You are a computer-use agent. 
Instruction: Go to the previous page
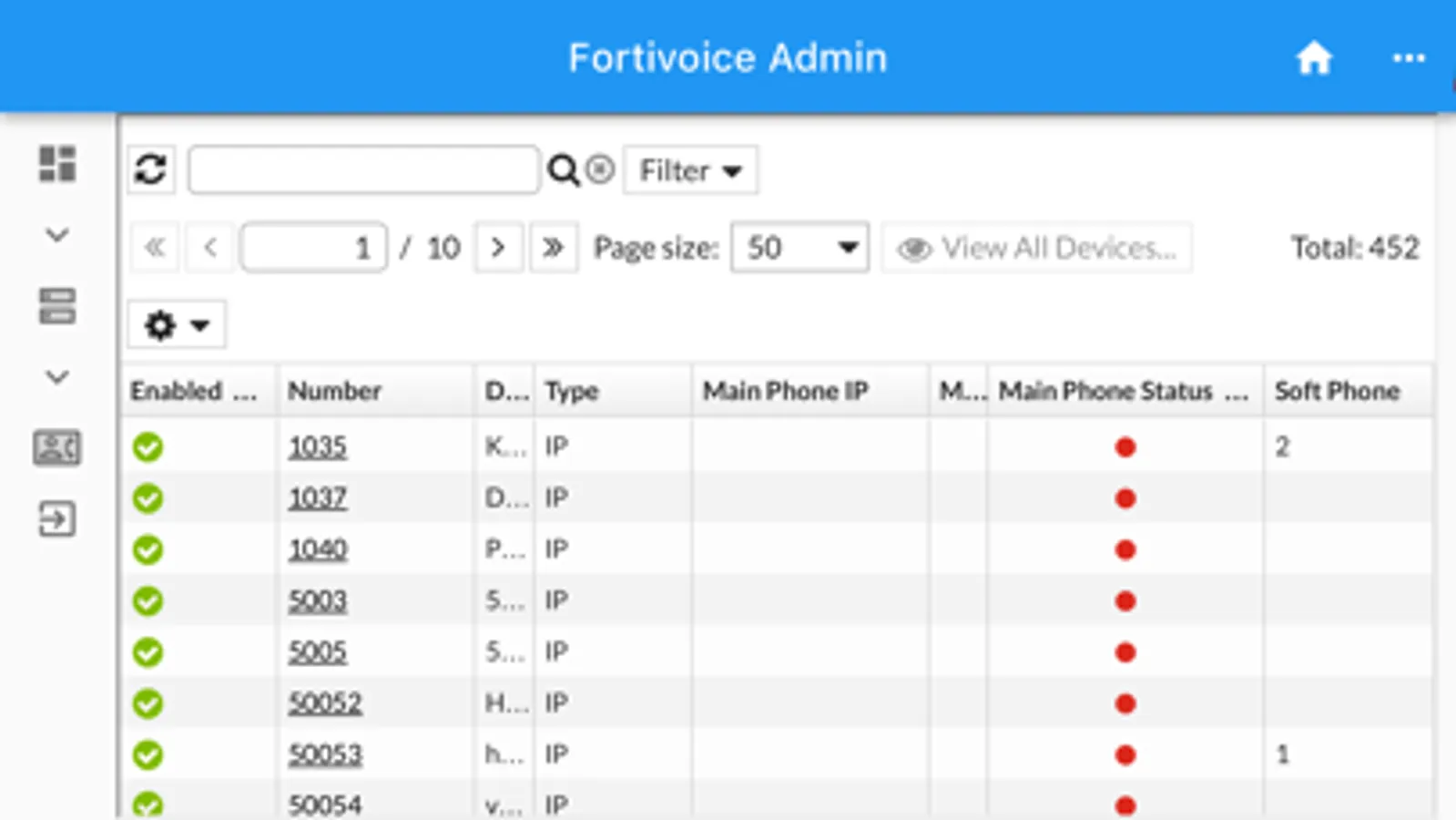(x=210, y=248)
